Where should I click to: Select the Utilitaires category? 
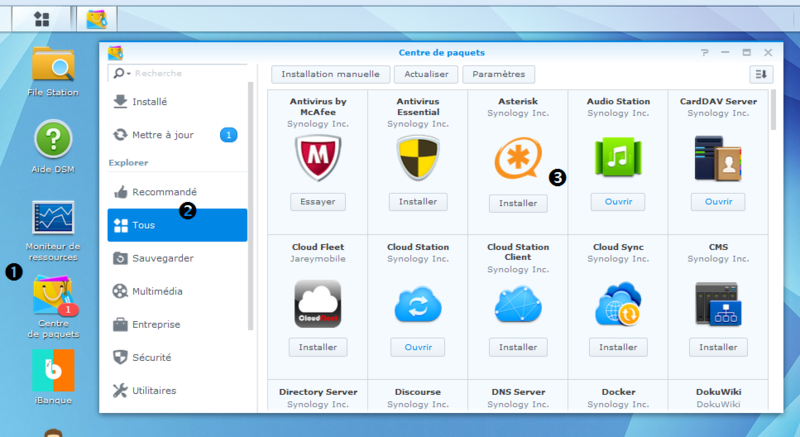coord(177,391)
